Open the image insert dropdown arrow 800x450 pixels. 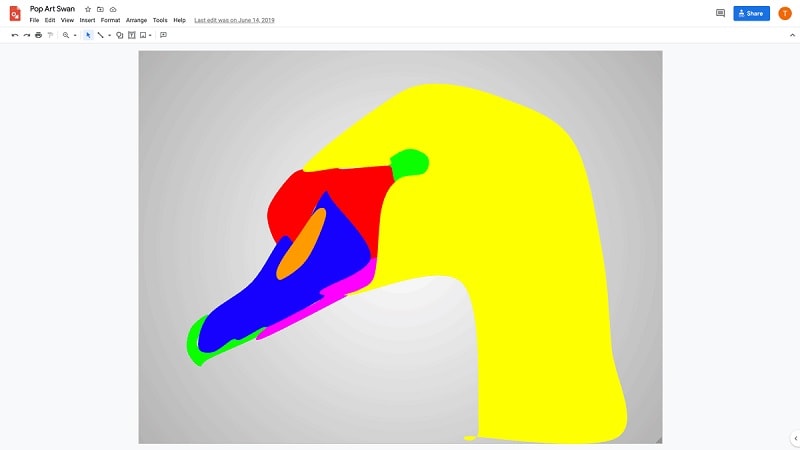[x=150, y=35]
